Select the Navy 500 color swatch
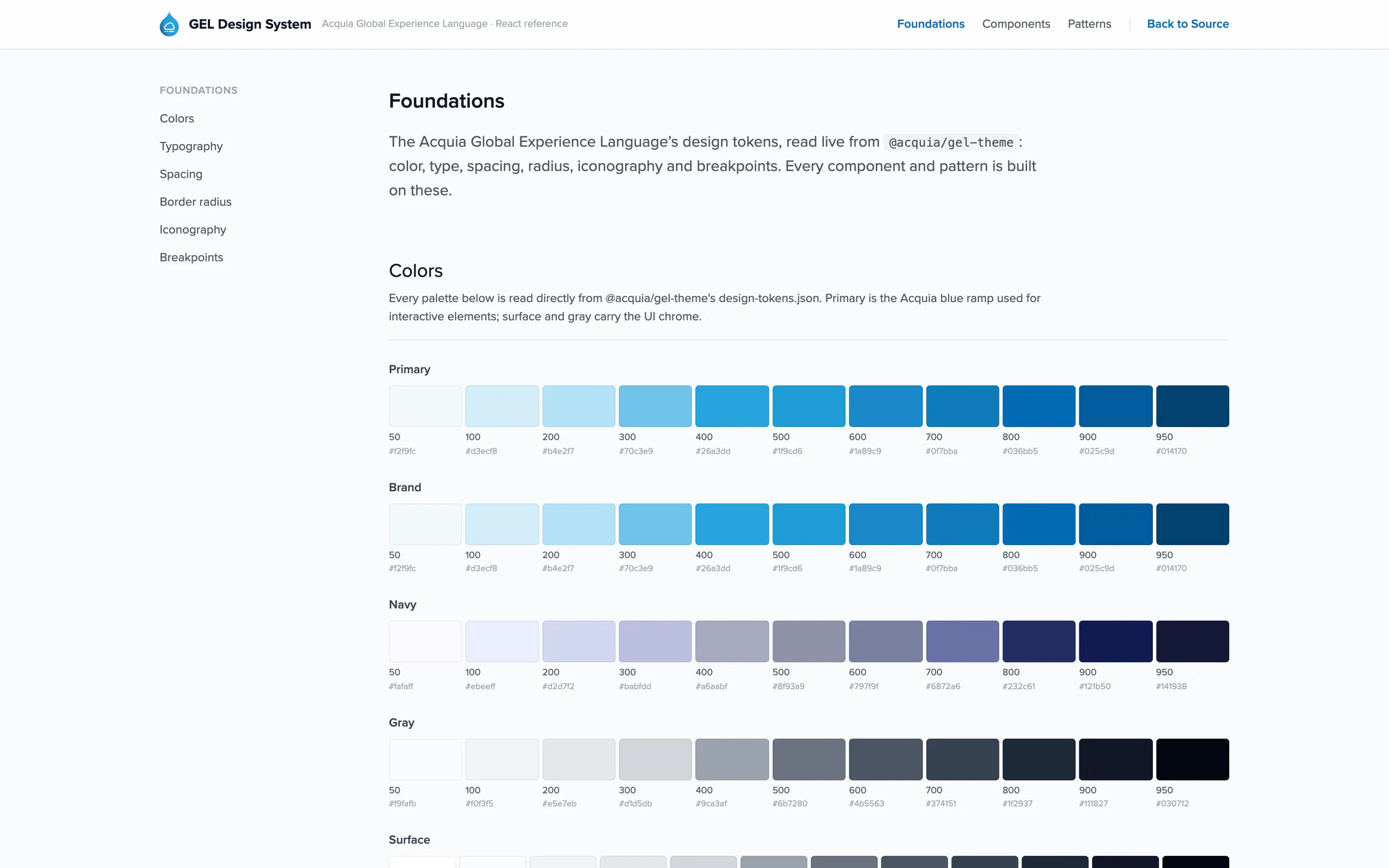Viewport: 1389px width, 868px height. click(x=809, y=641)
